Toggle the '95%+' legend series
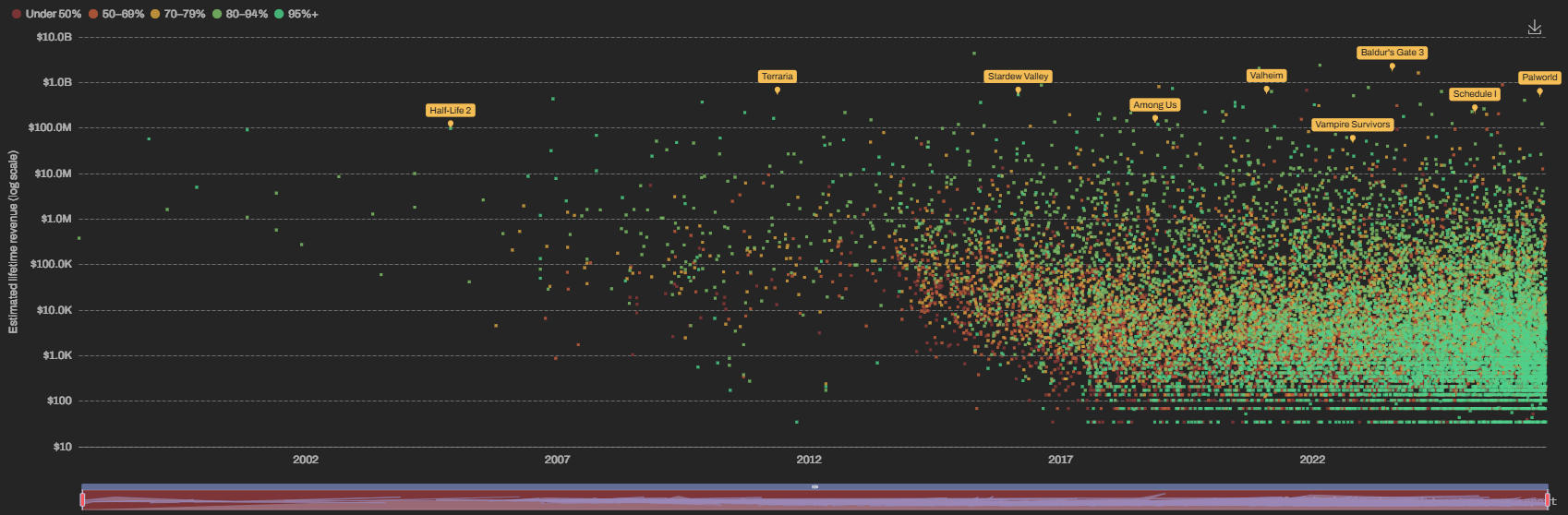 coord(296,14)
